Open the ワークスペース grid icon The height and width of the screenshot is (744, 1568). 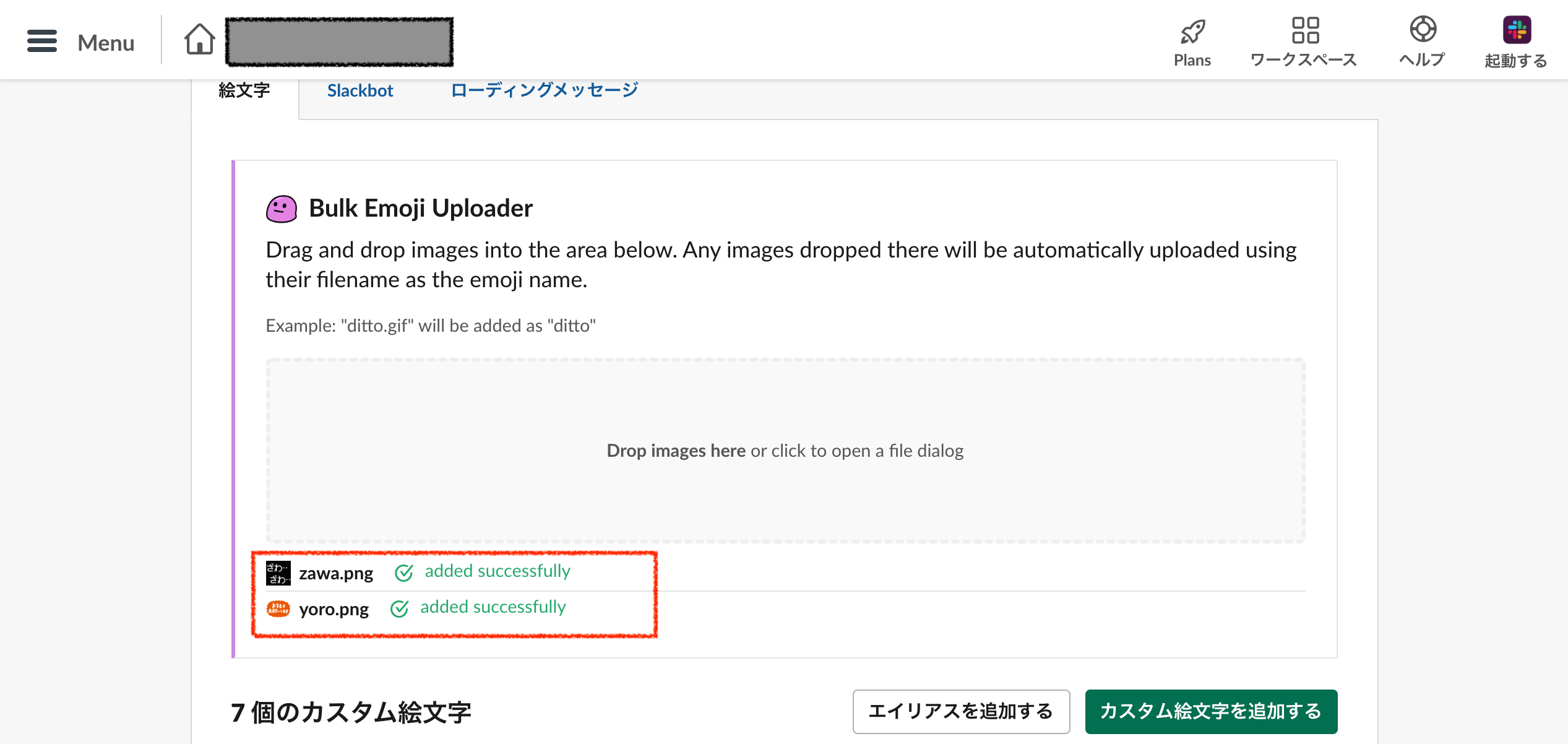(1305, 30)
